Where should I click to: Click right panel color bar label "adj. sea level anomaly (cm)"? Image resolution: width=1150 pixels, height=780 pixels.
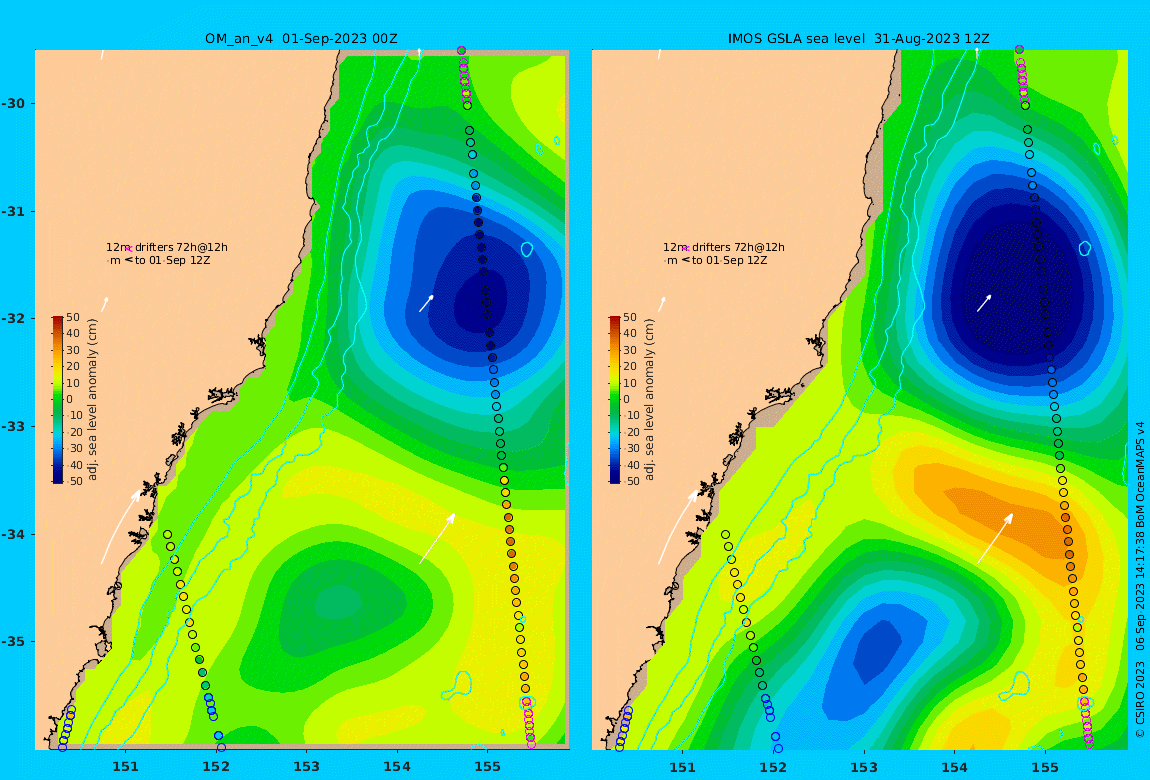[650, 400]
